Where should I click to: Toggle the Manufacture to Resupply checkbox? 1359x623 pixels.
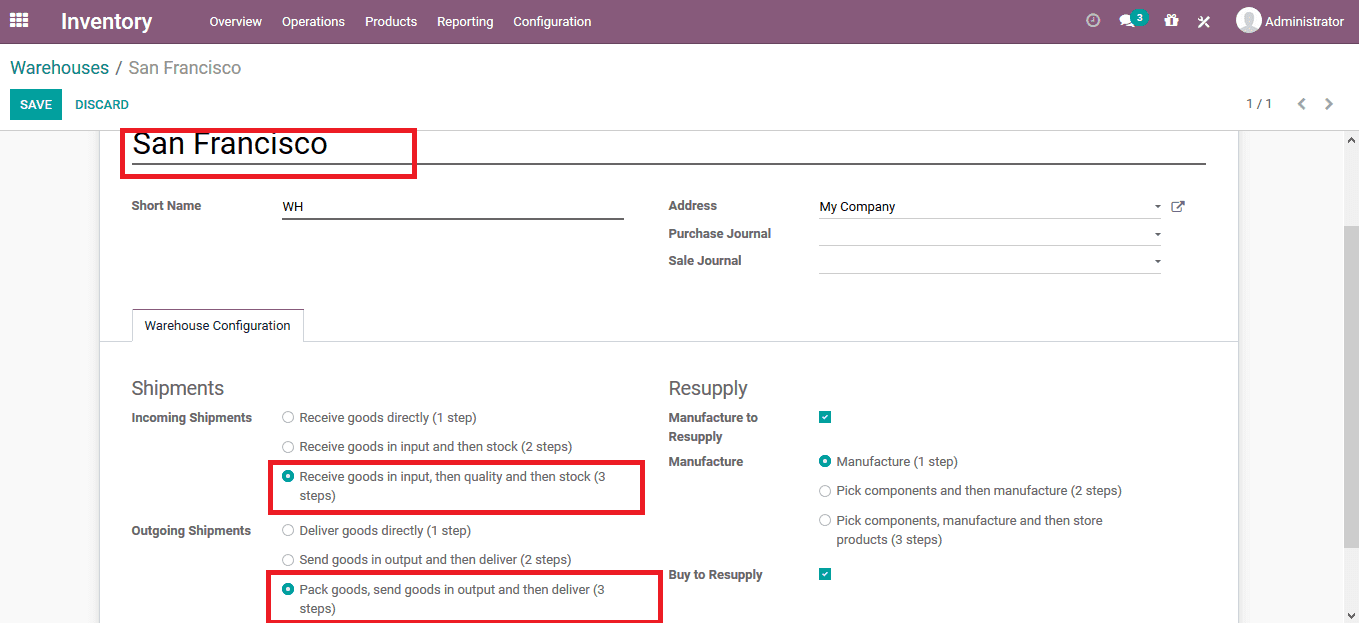(825, 418)
